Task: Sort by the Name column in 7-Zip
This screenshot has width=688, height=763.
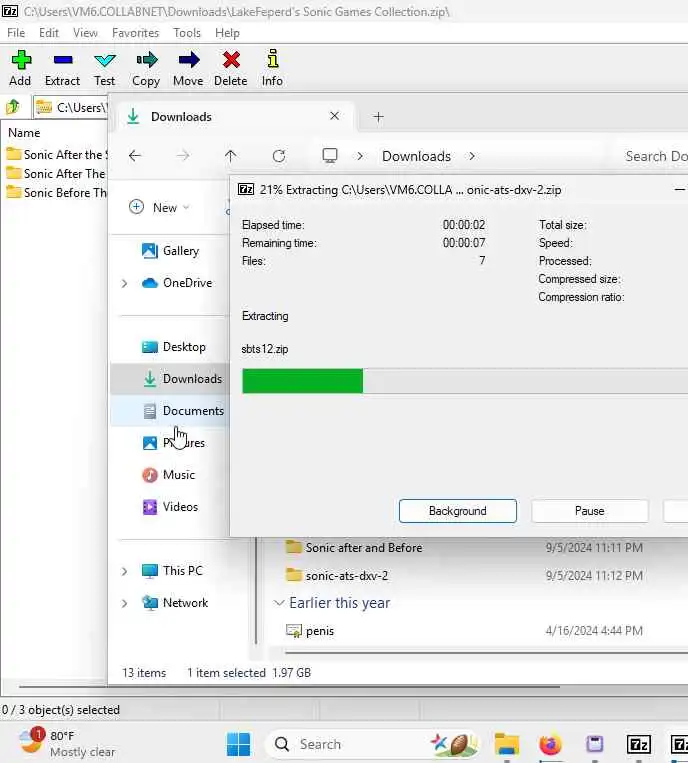Action: pos(24,133)
